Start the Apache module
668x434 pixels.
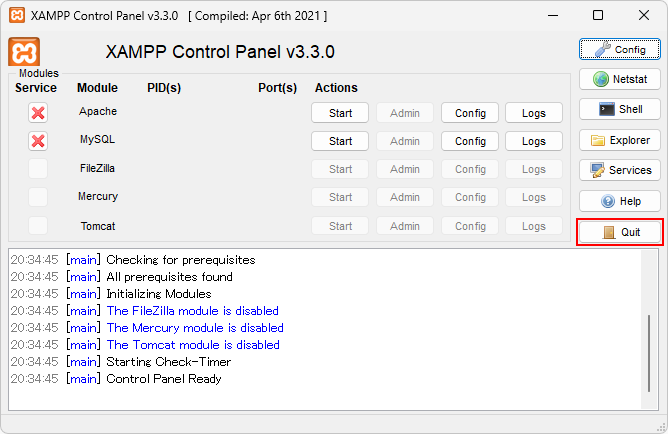[x=340, y=113]
